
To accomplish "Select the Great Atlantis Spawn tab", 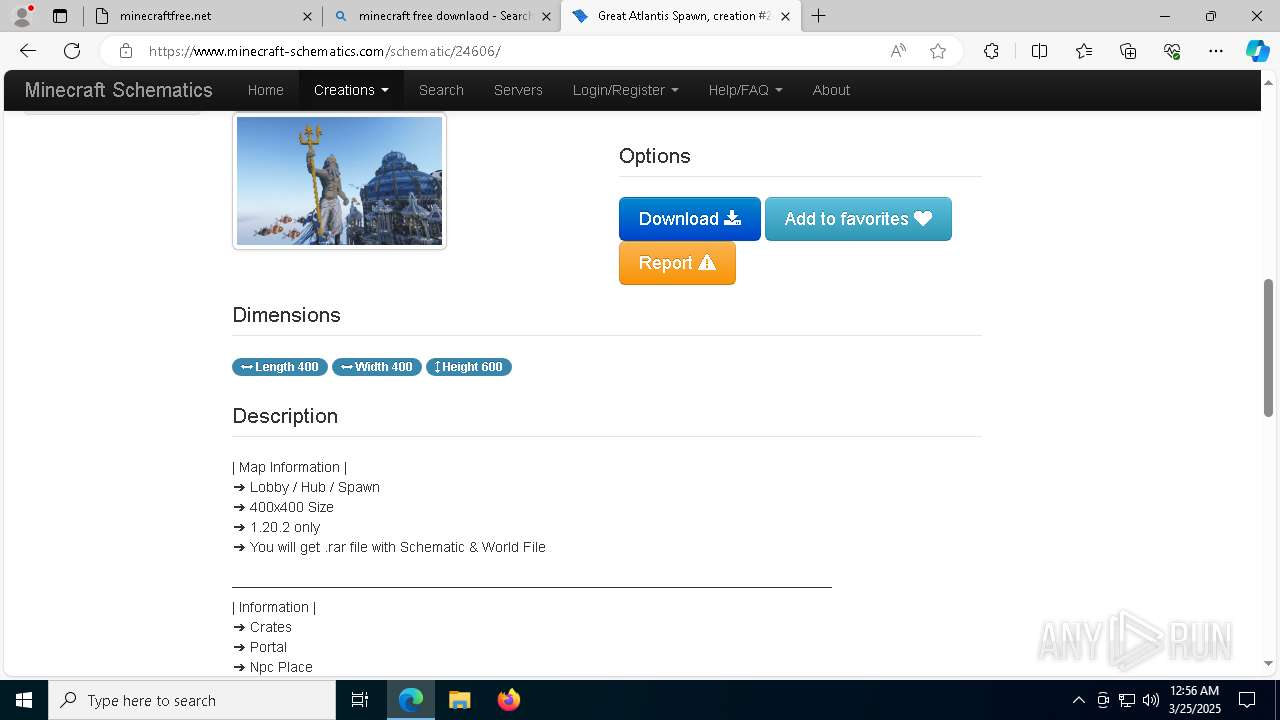I will (x=681, y=16).
